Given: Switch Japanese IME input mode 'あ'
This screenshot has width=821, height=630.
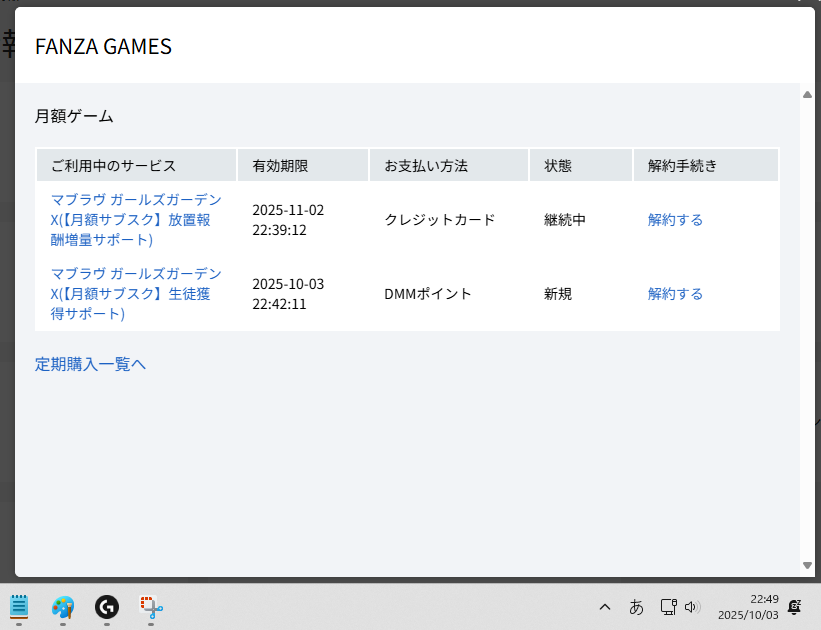Looking at the screenshot, I should coord(636,606).
